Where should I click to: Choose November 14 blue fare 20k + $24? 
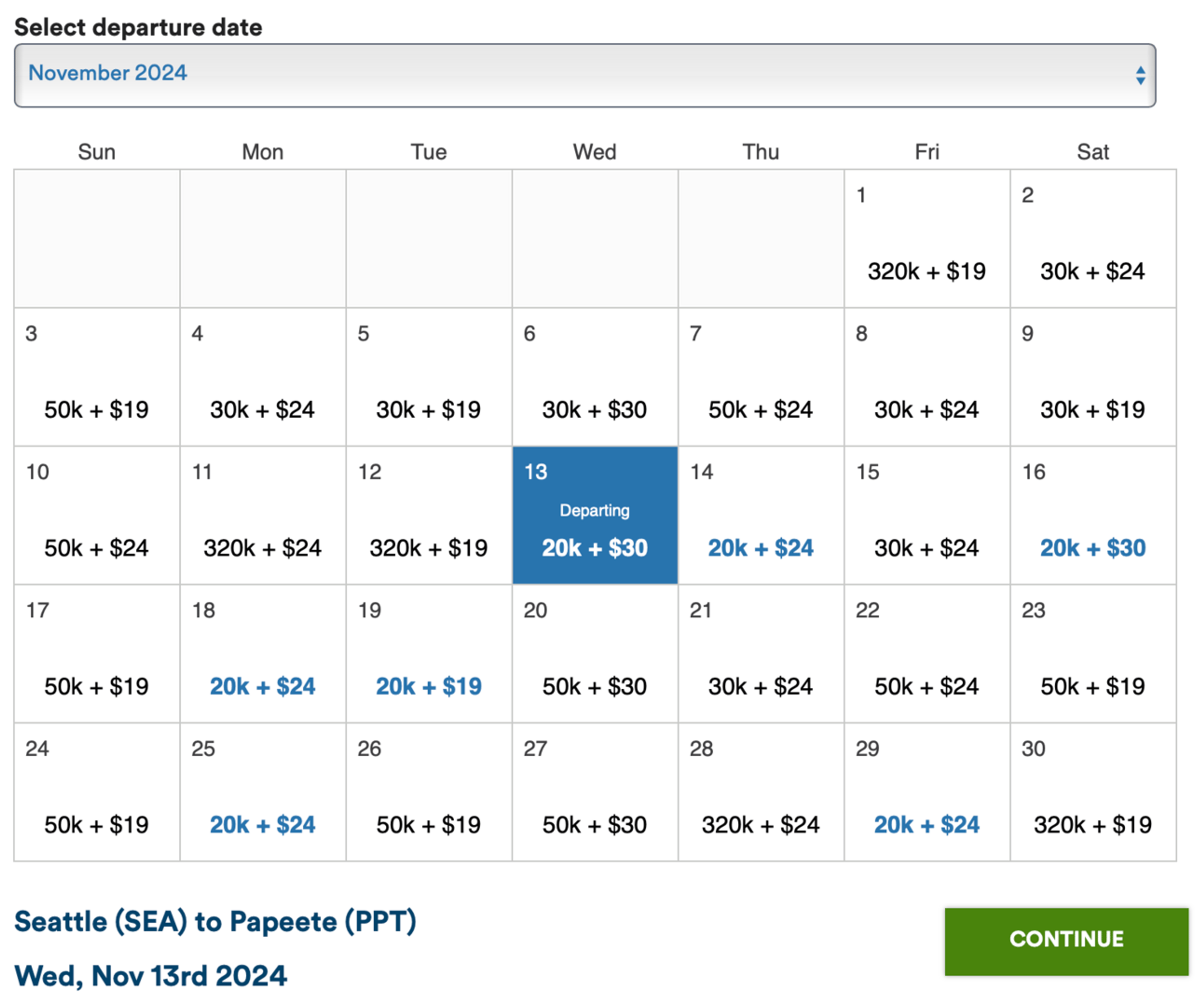(x=761, y=515)
